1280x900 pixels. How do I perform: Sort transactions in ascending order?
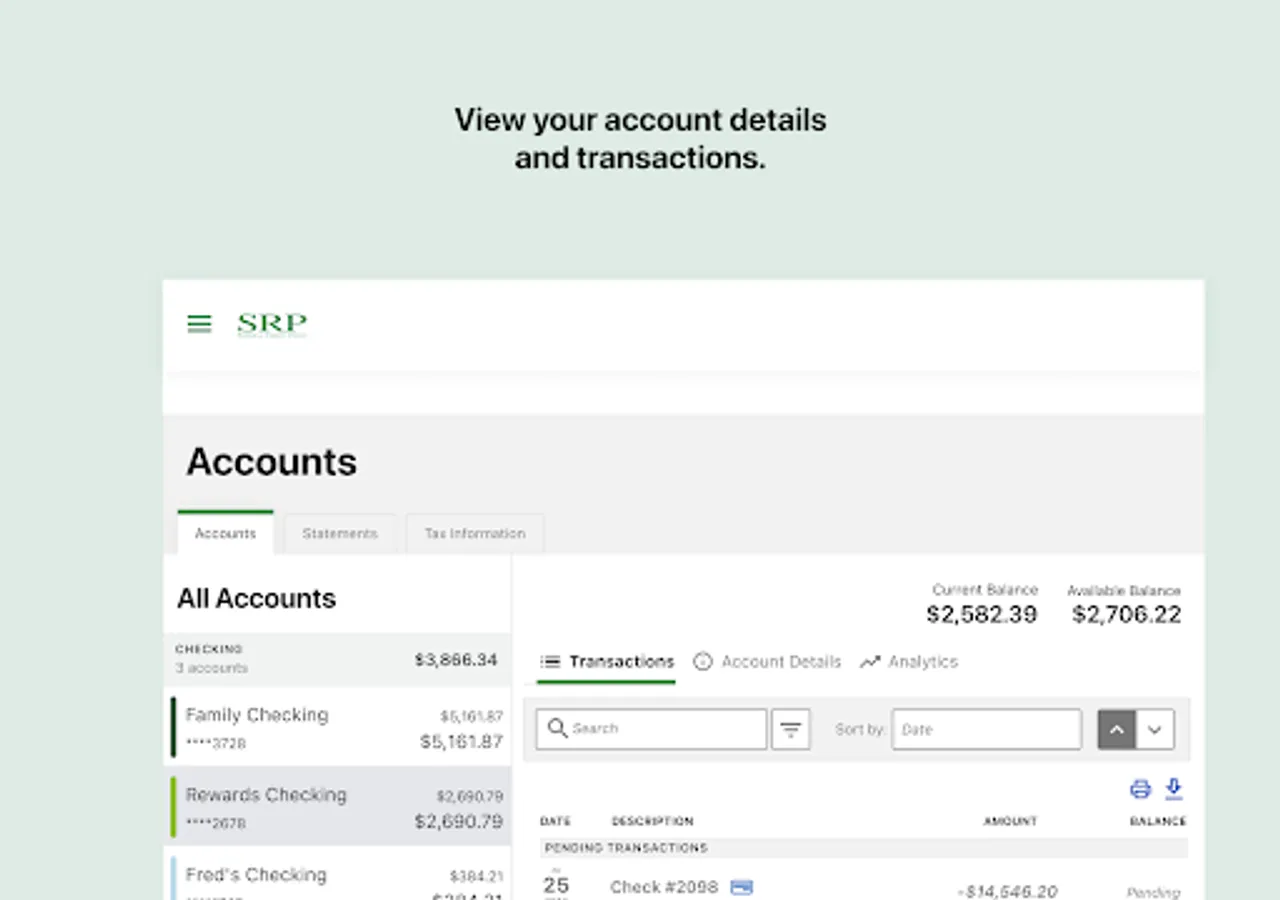[1117, 729]
